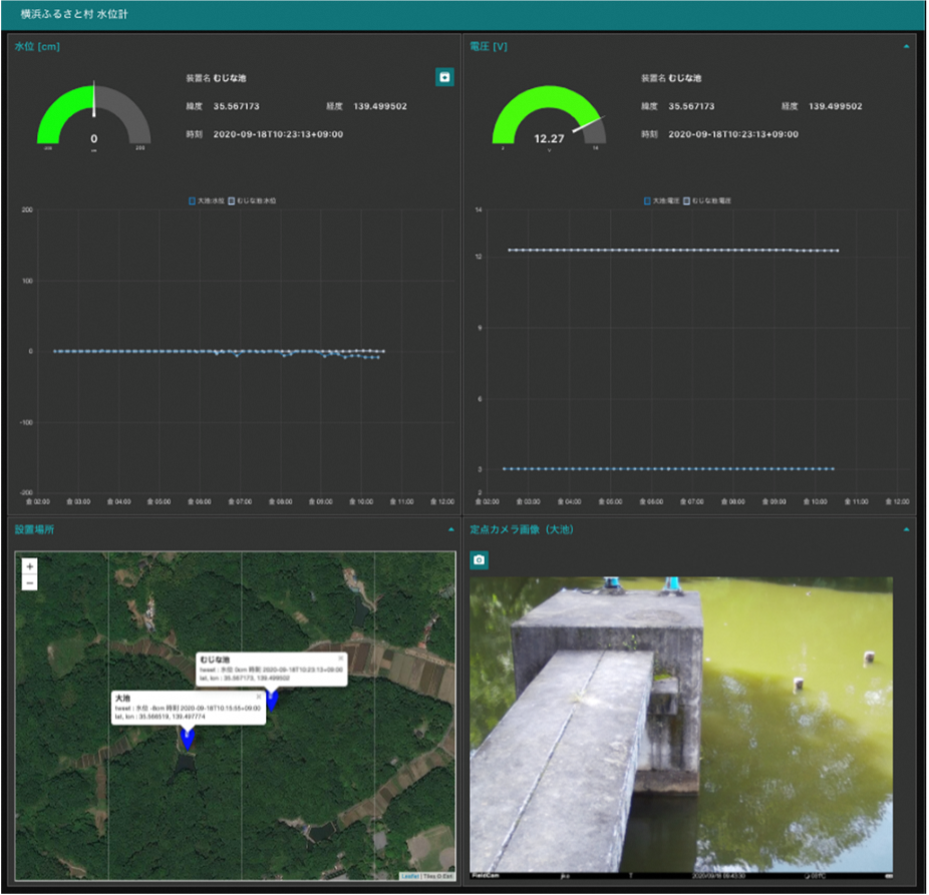929x895 pixels.
Task: Click the voltage gauge showing 12.27
Action: click(549, 116)
